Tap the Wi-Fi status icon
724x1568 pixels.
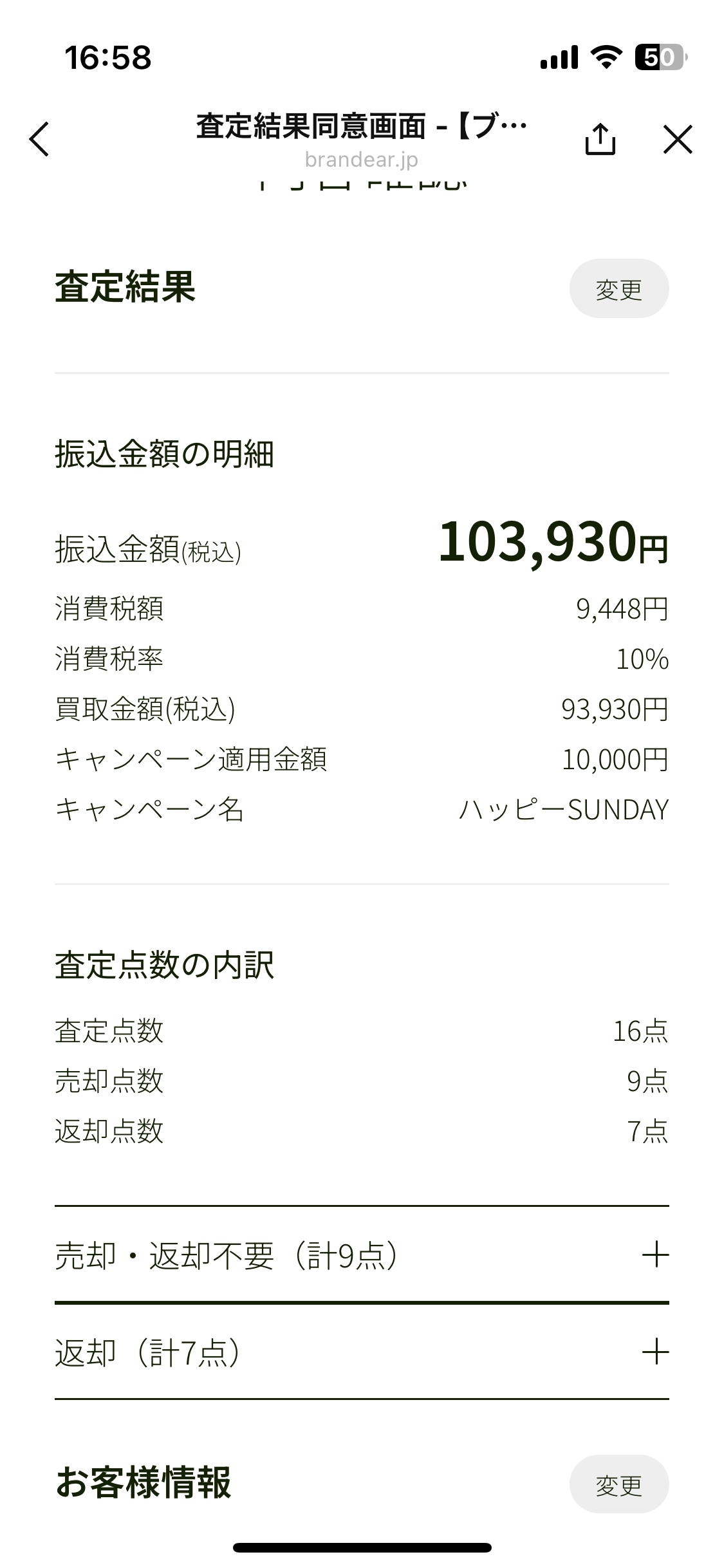point(606,58)
